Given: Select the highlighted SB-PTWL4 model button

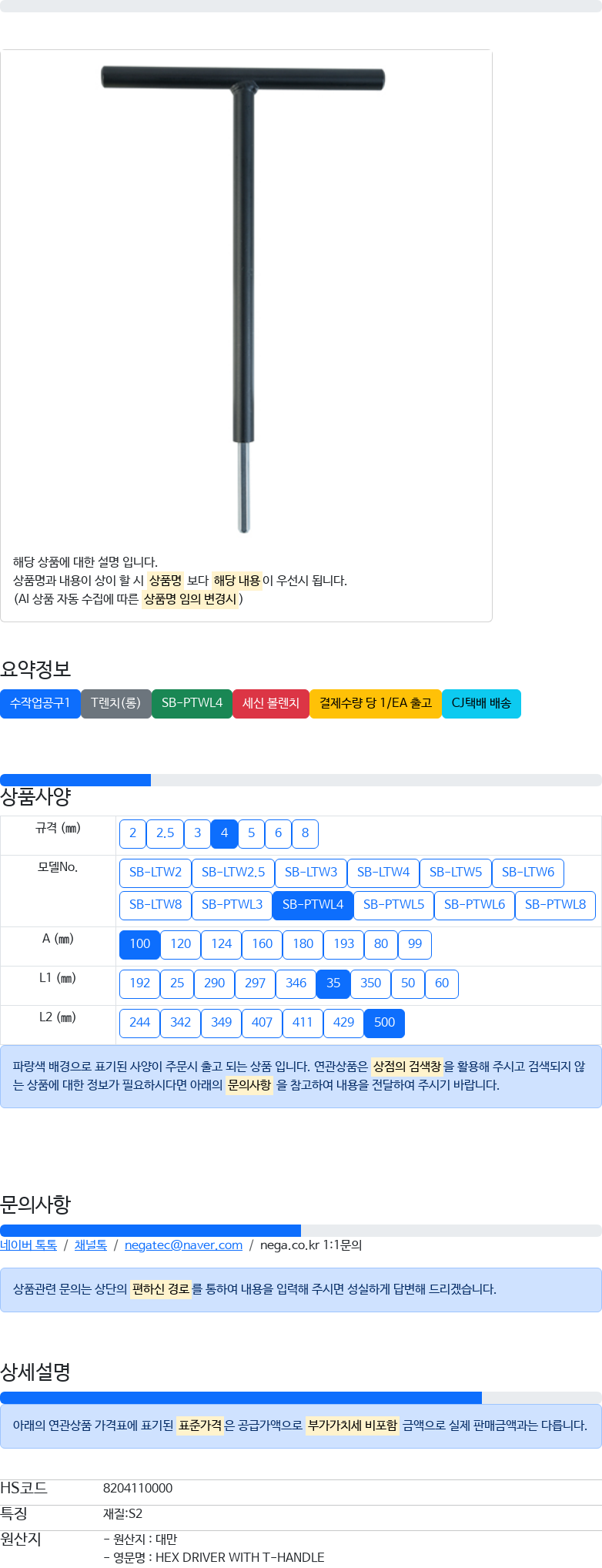Looking at the screenshot, I should click(x=313, y=905).
